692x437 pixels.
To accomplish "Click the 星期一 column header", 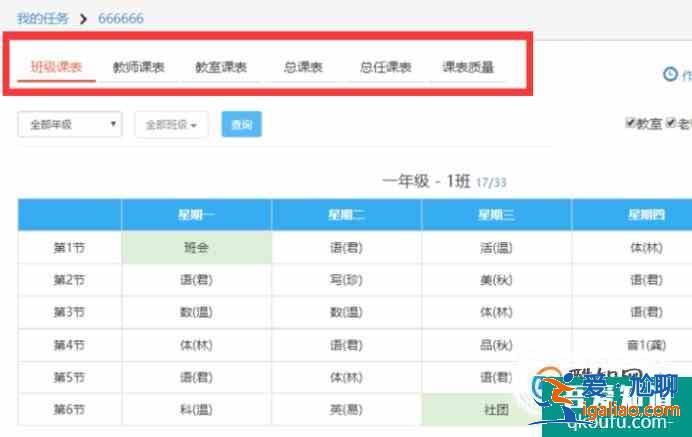I will point(196,215).
